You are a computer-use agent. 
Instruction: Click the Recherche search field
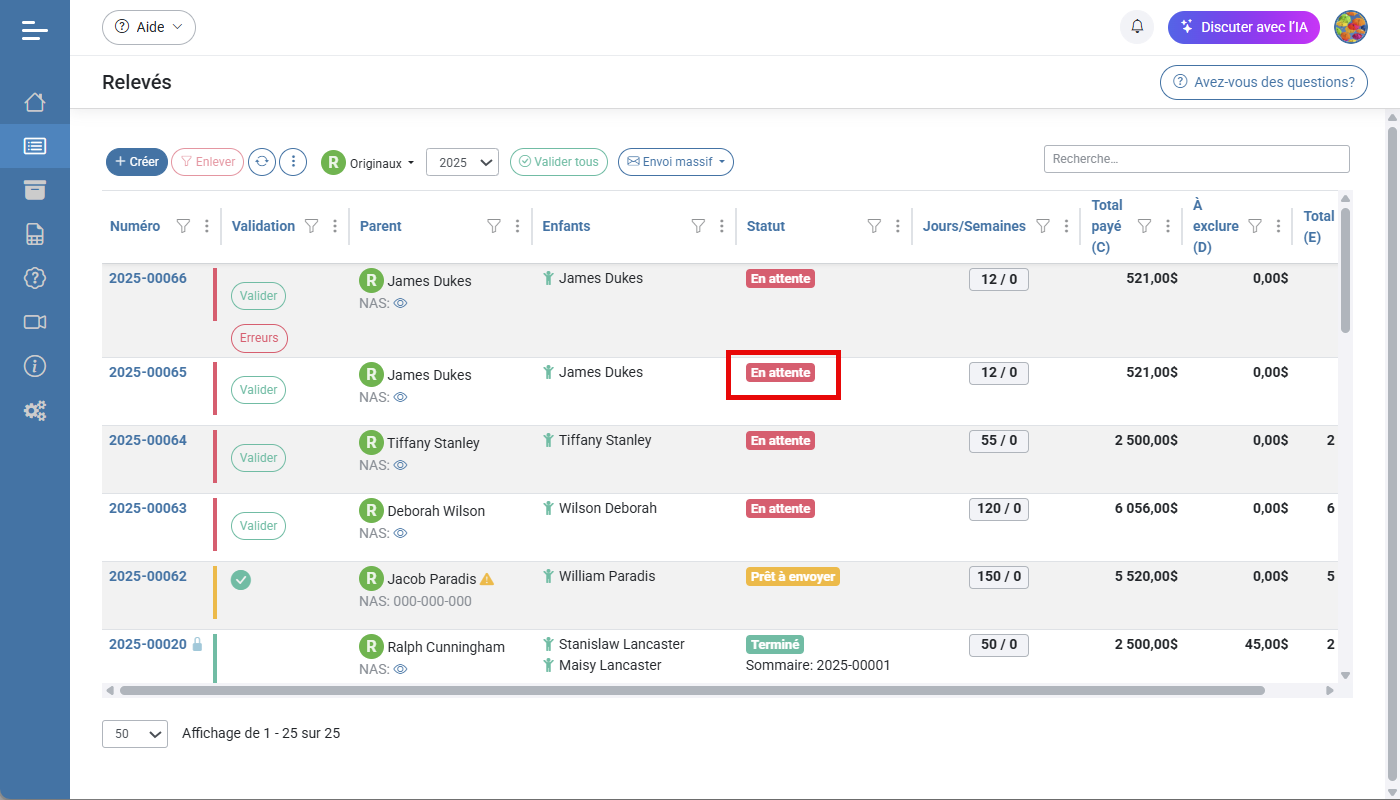point(1196,159)
